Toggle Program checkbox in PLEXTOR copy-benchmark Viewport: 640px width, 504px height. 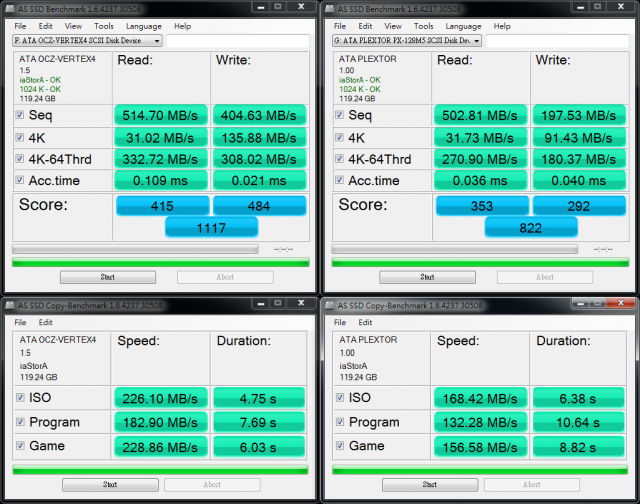340,422
